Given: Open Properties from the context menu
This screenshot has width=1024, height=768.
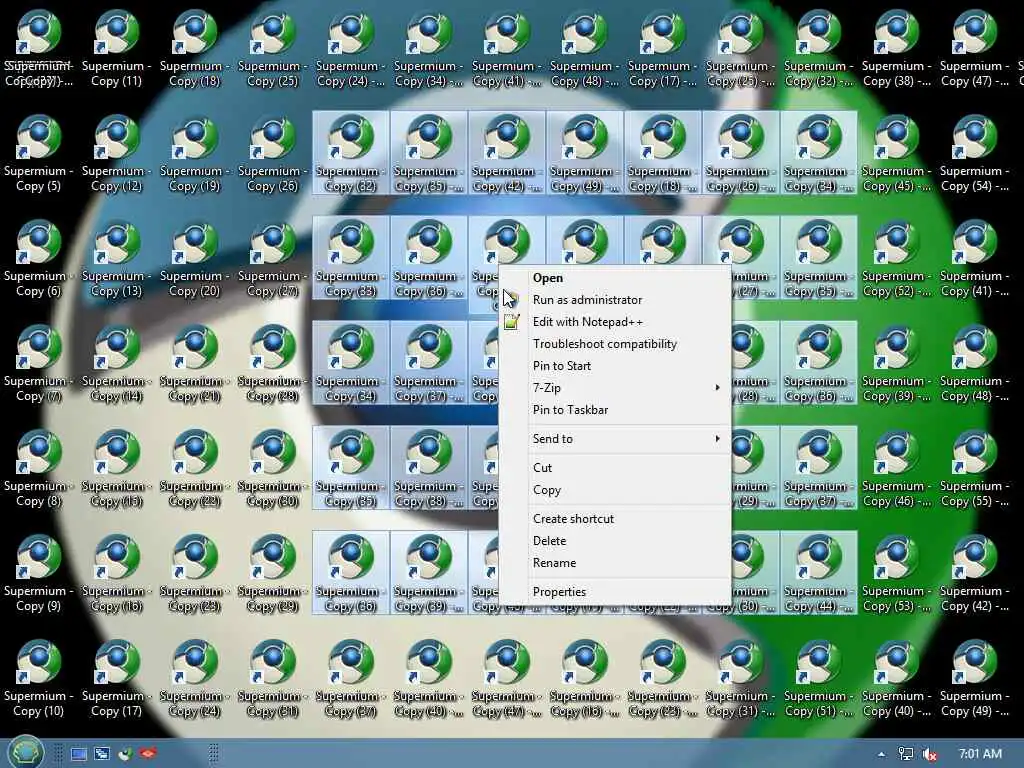Looking at the screenshot, I should 615,592.
